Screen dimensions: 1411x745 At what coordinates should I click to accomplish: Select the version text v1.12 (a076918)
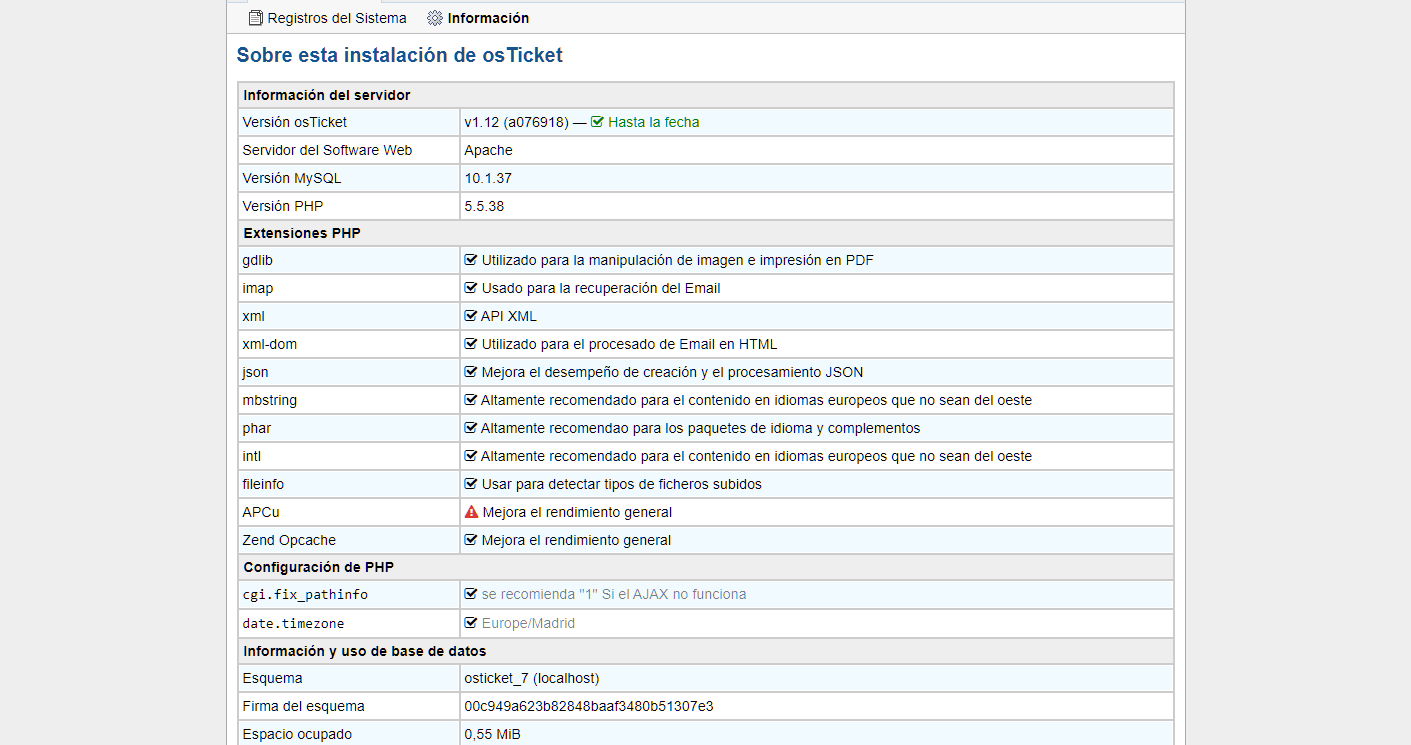pos(516,122)
